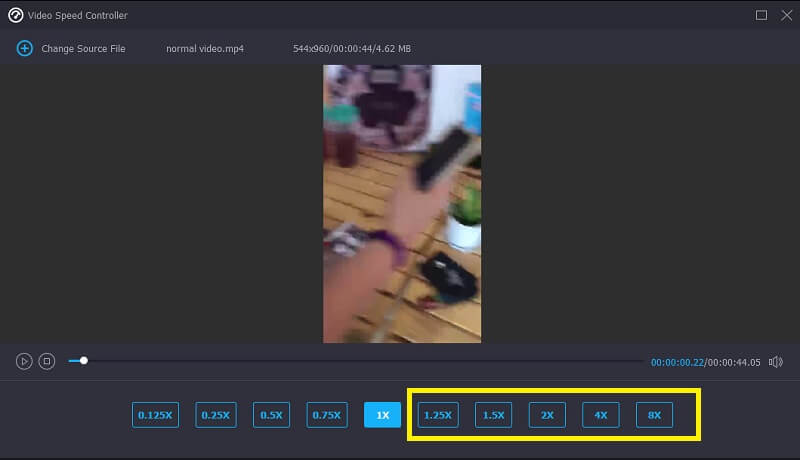Maximize the Video Speed Controller window
The width and height of the screenshot is (800, 460).
tap(761, 15)
